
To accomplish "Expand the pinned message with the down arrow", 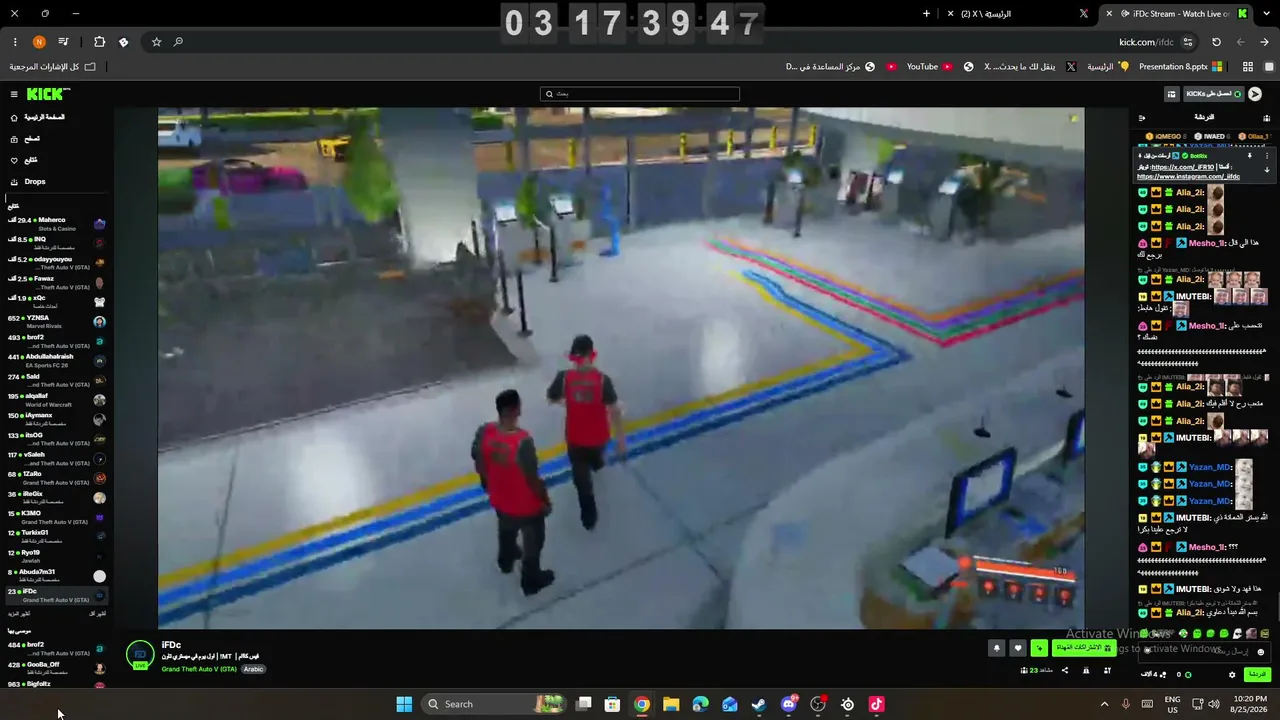I will coord(1267,170).
